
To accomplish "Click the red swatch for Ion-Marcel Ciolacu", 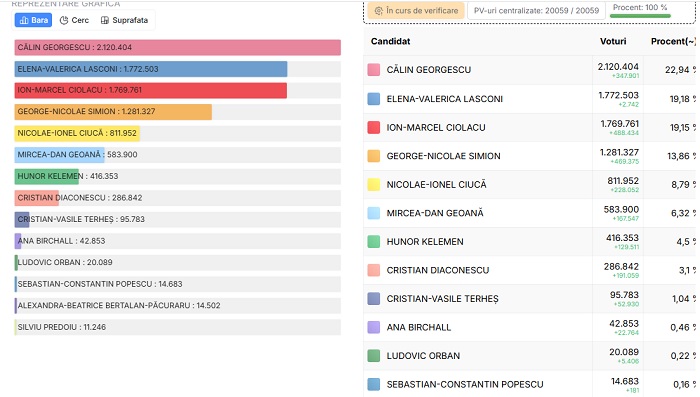I will point(374,127).
